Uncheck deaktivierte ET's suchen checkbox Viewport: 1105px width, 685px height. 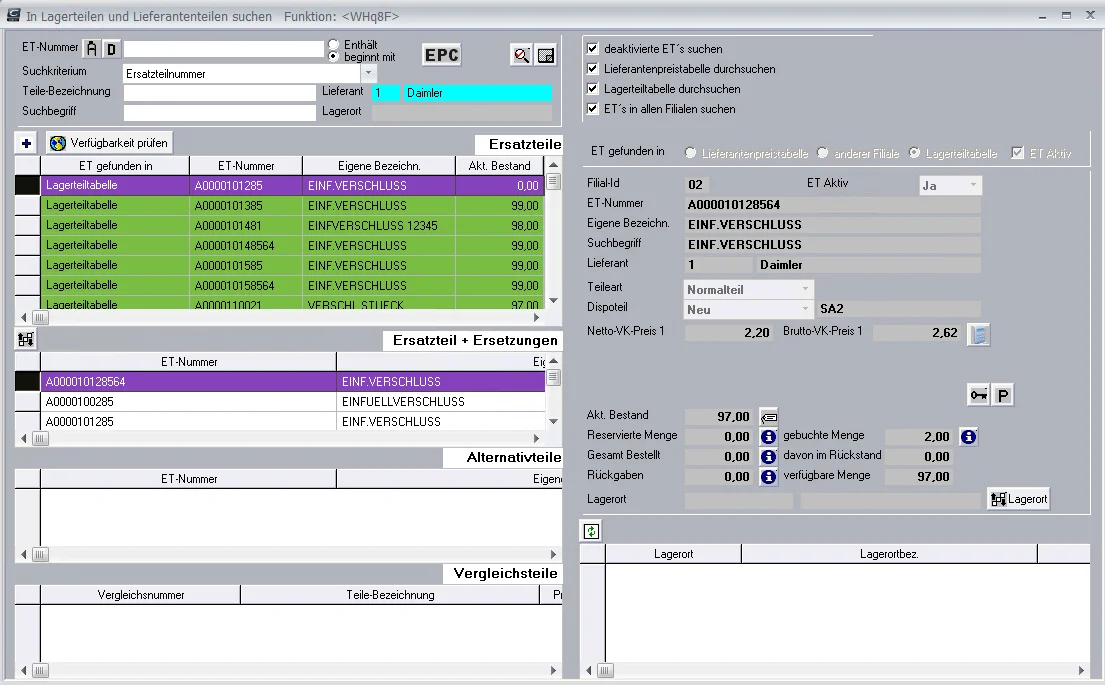pos(593,49)
